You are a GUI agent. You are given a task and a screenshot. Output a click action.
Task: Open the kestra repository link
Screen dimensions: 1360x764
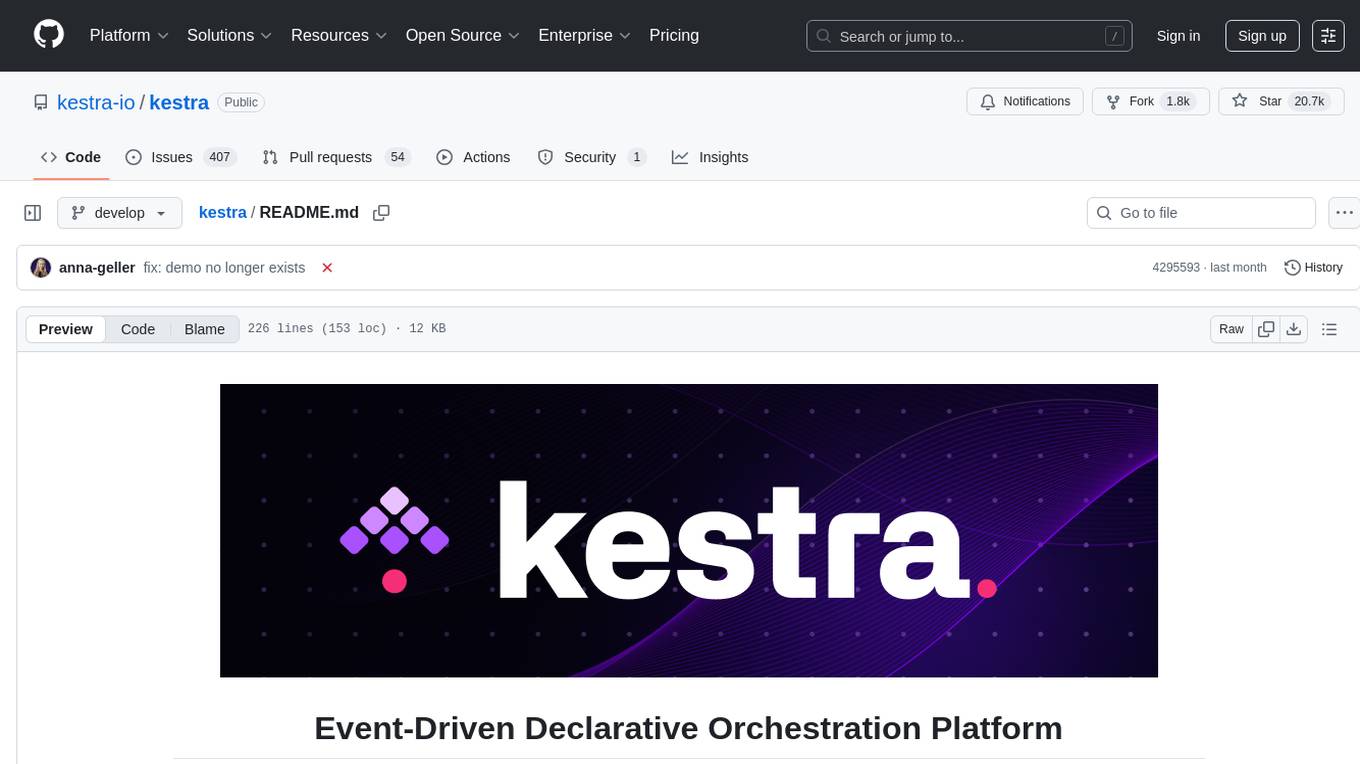pos(179,102)
